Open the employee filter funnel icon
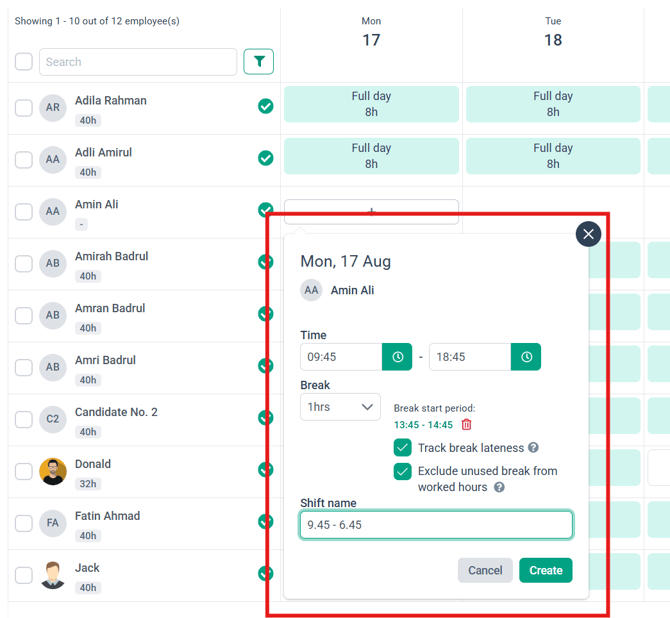670x618 pixels. [259, 62]
